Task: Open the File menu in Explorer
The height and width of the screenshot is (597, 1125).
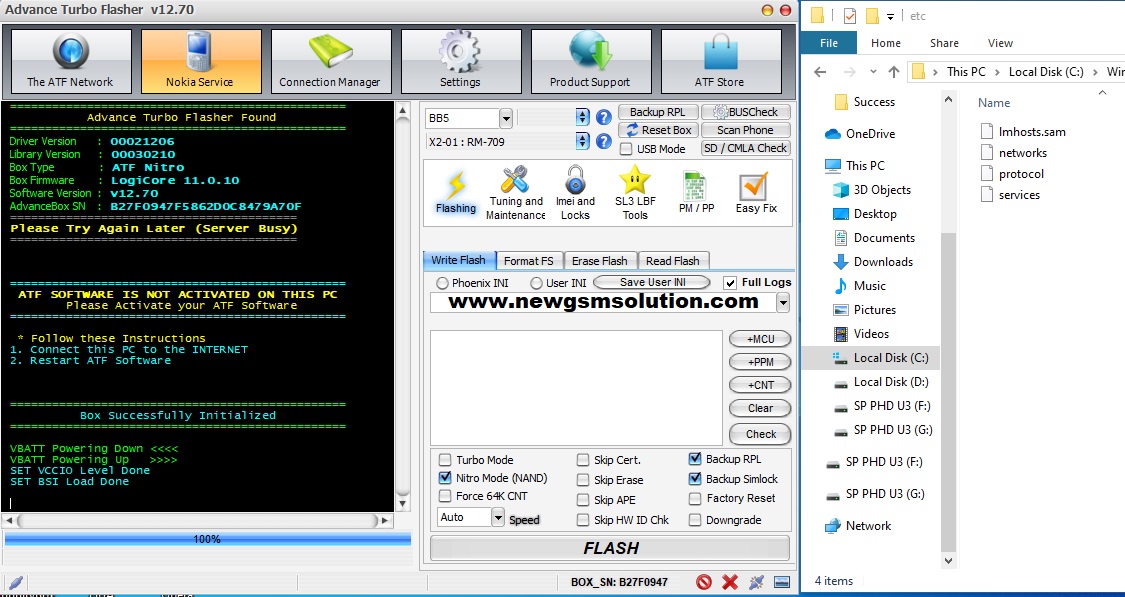Action: 829,43
